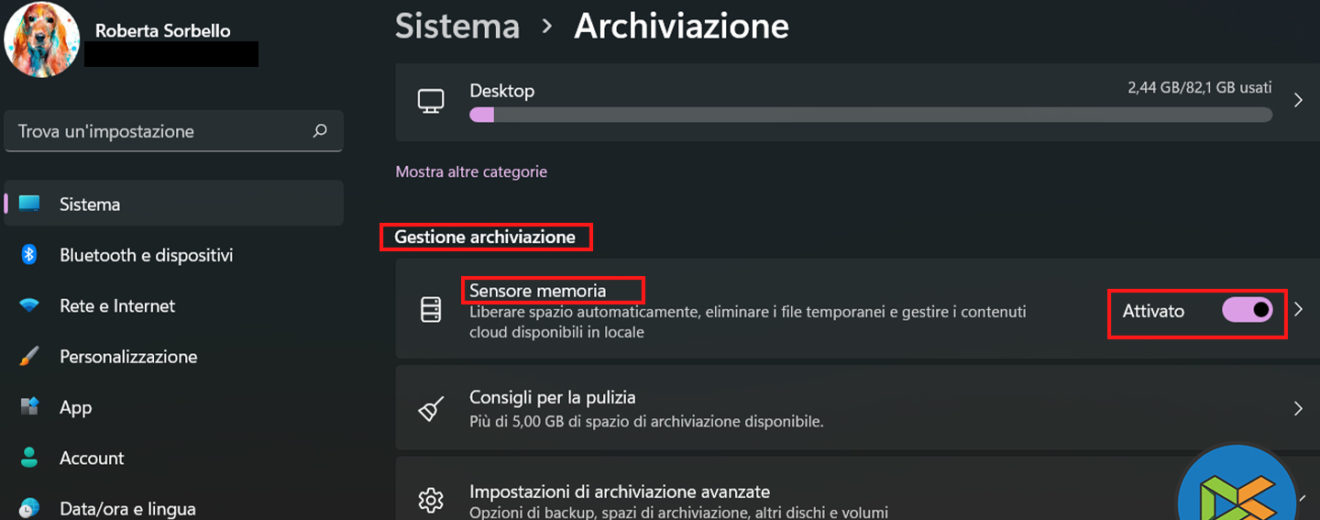
Task: Expand Desktop storage details chevron
Action: (x=1298, y=100)
